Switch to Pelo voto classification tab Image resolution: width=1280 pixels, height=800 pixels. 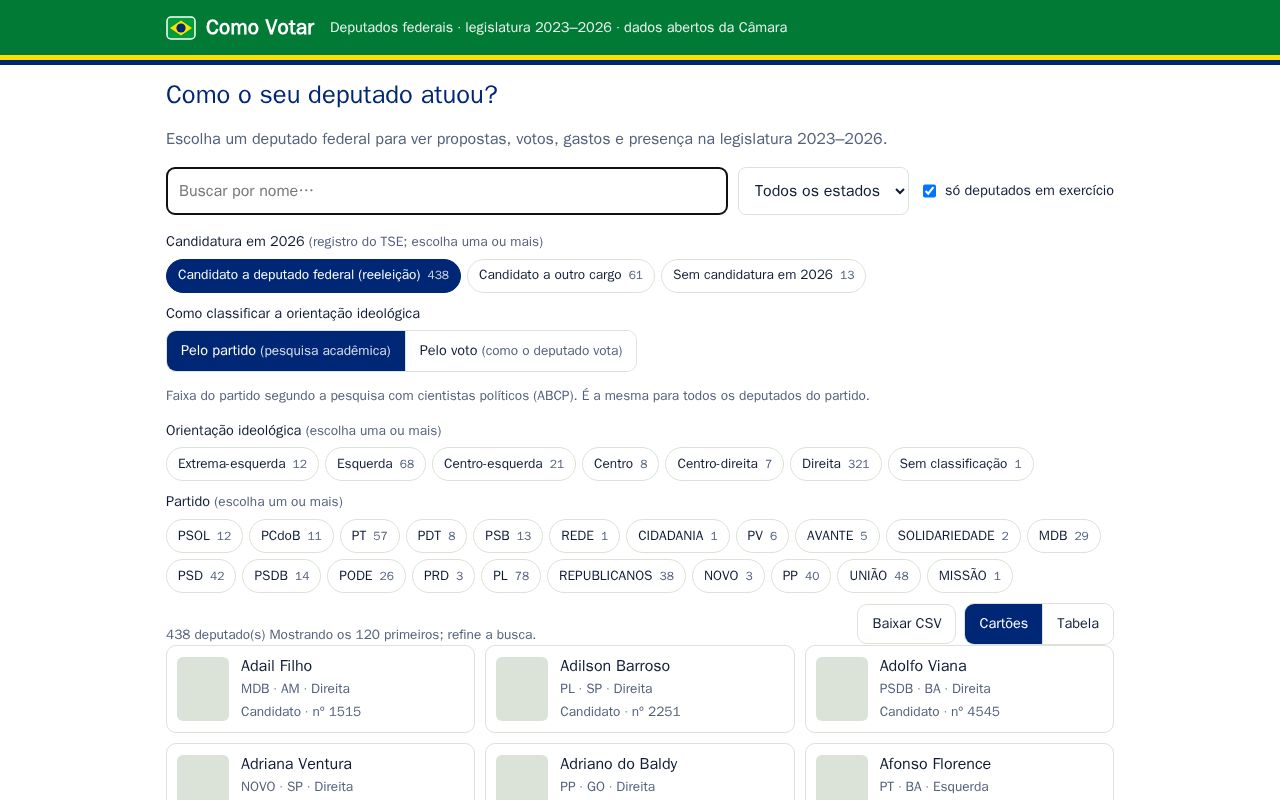(x=521, y=351)
